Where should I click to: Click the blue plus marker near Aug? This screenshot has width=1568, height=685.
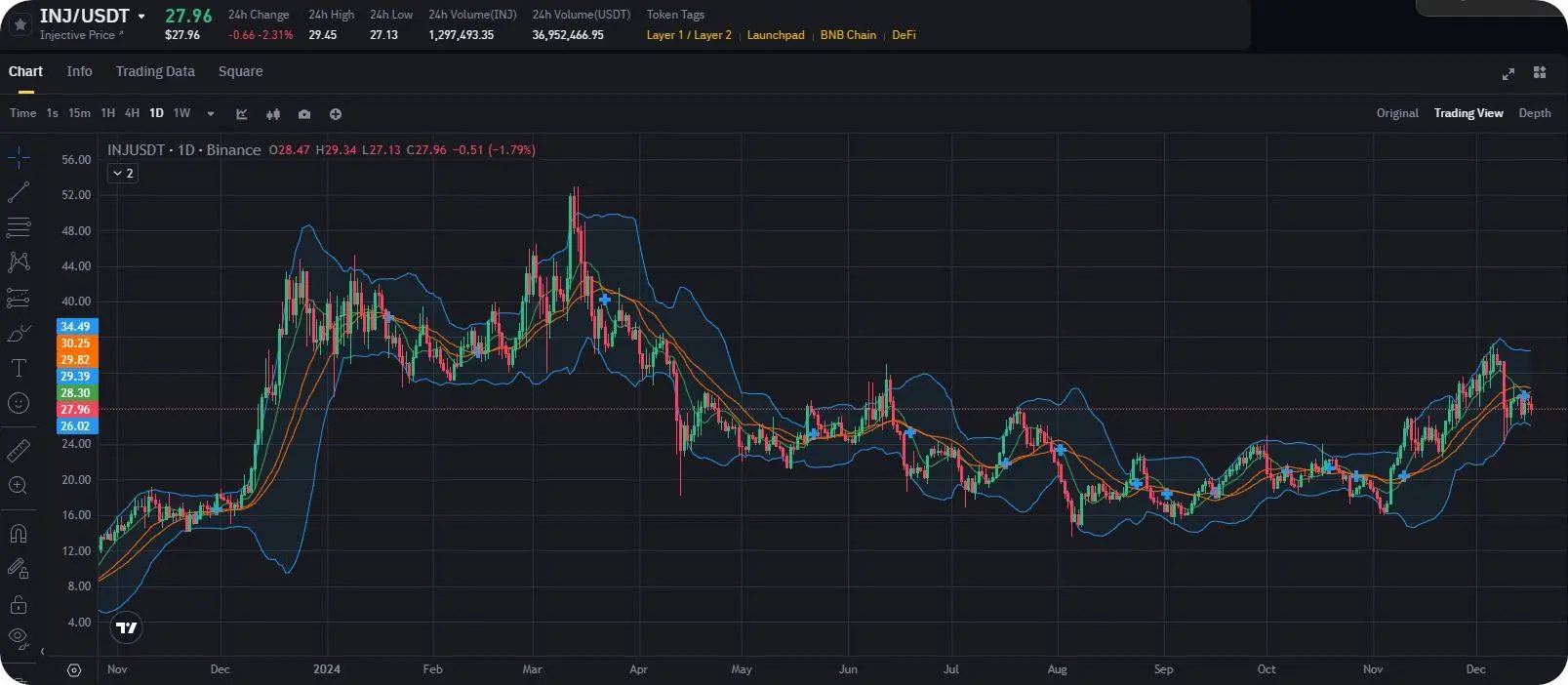[x=1060, y=450]
